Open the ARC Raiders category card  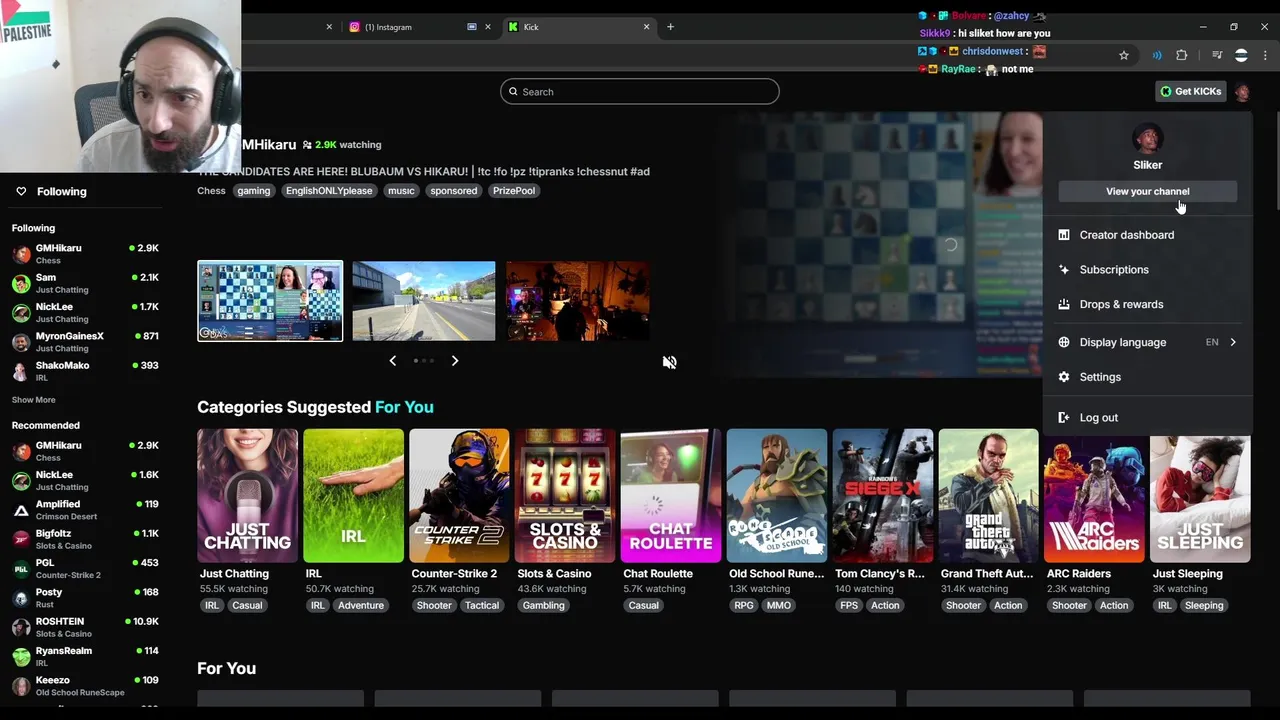(x=1095, y=496)
